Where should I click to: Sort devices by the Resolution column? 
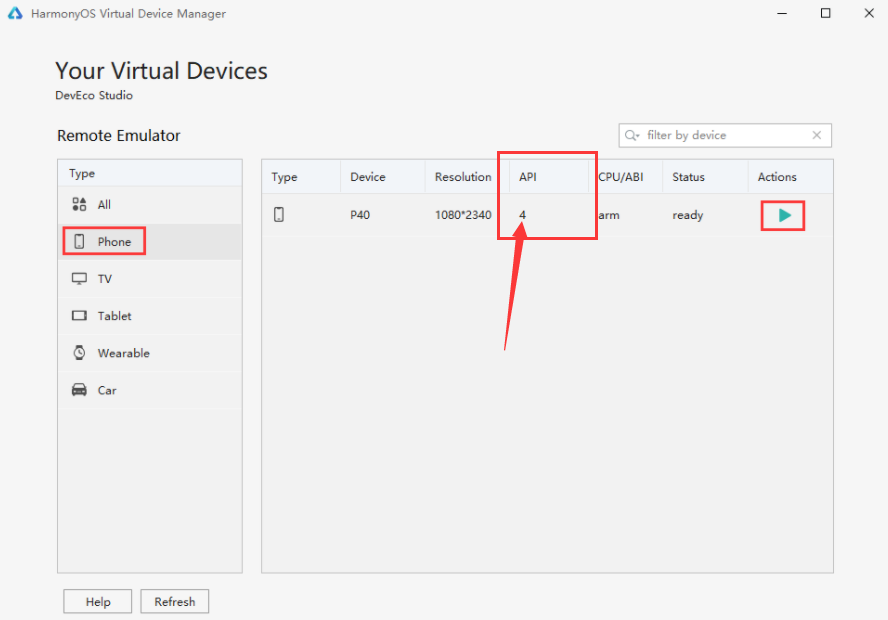461,176
